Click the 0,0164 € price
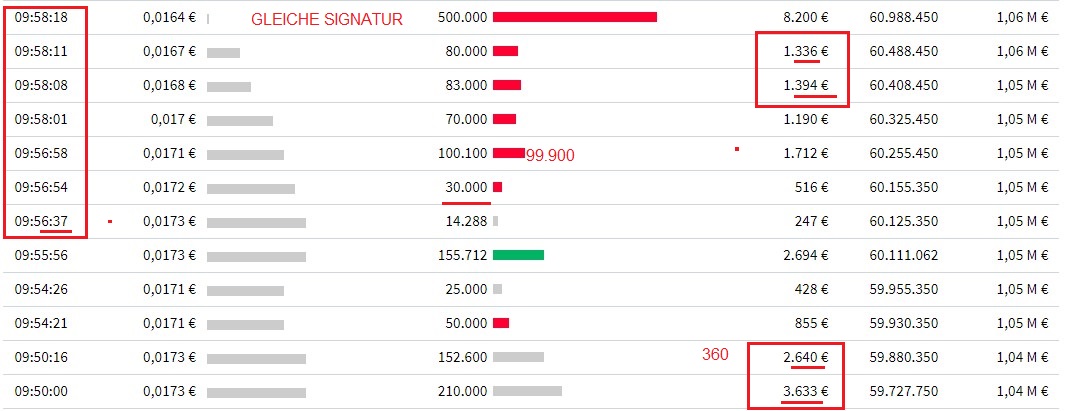The height and width of the screenshot is (411, 1067). (169, 17)
